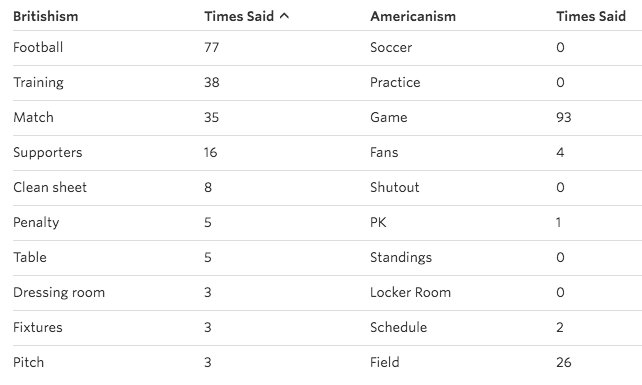Click the Standings cell
The image size is (642, 385).
point(401,258)
